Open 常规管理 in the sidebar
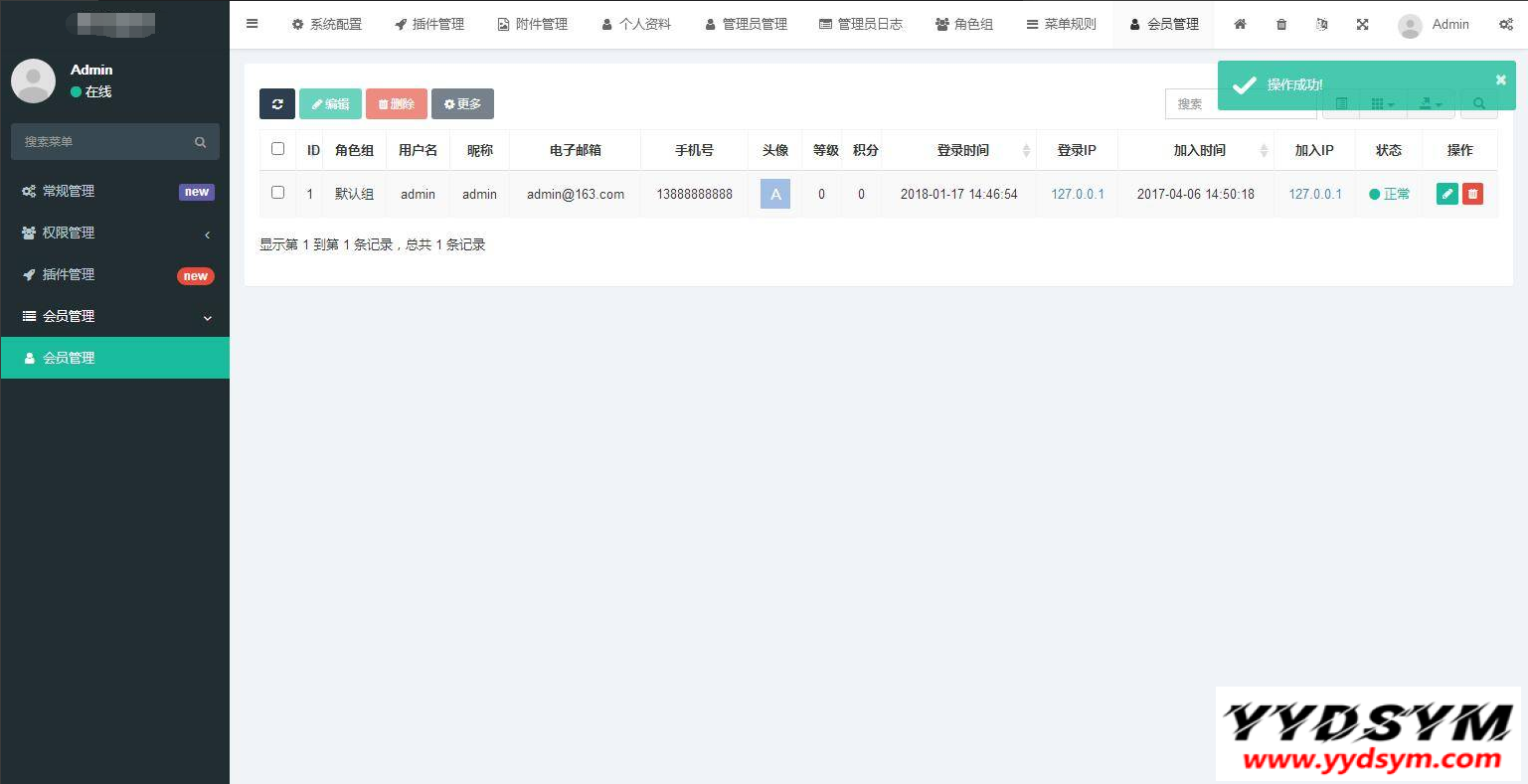 tap(115, 192)
